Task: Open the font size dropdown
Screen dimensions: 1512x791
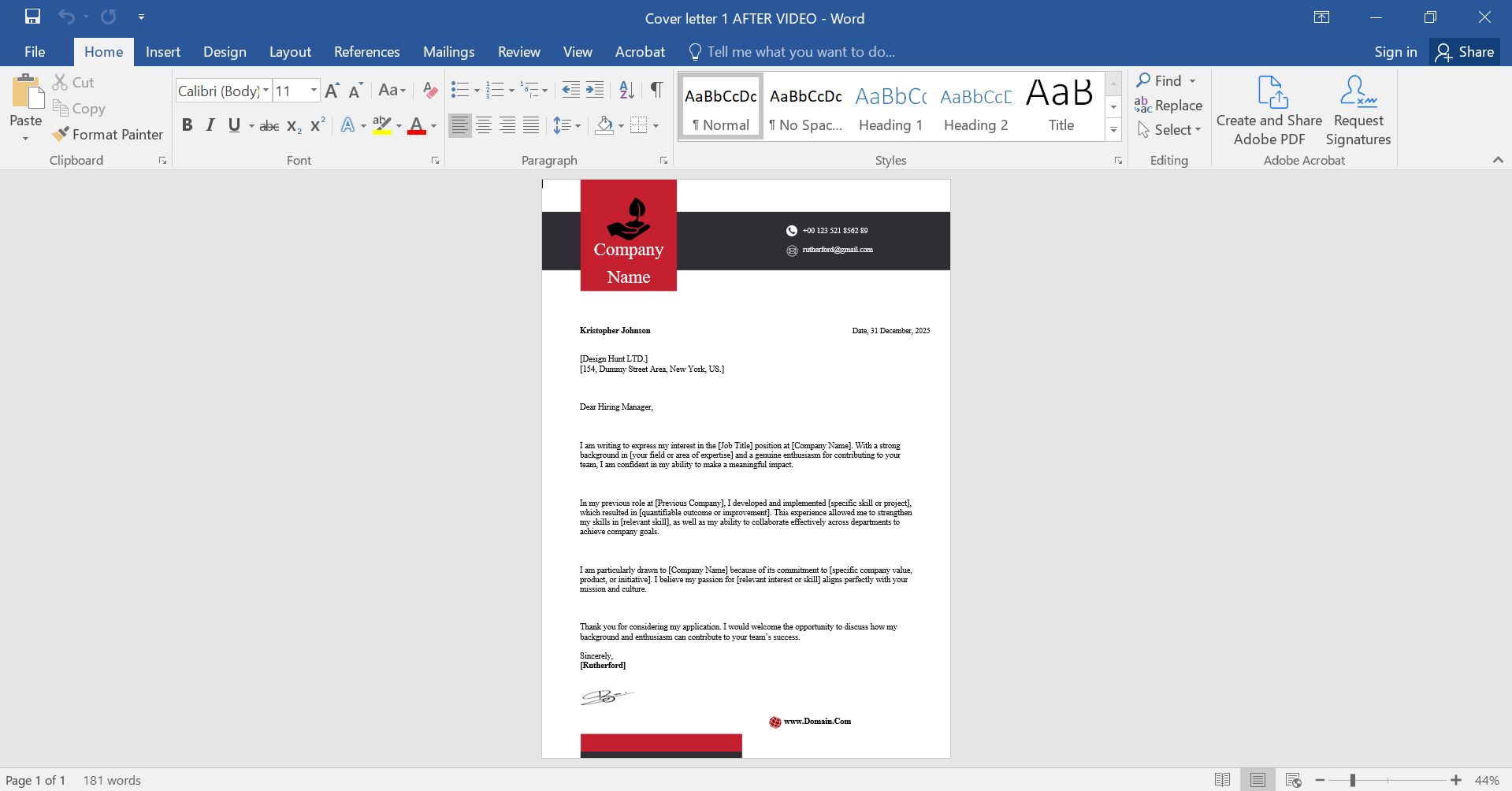Action: 313,90
